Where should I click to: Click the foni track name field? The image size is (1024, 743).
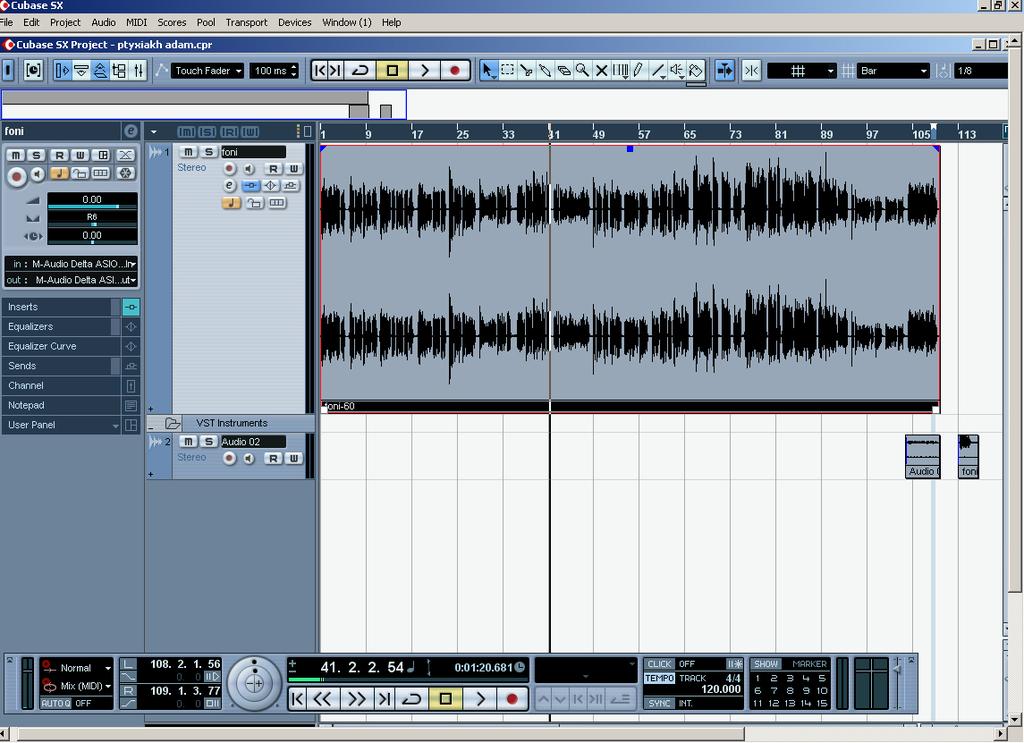point(253,151)
